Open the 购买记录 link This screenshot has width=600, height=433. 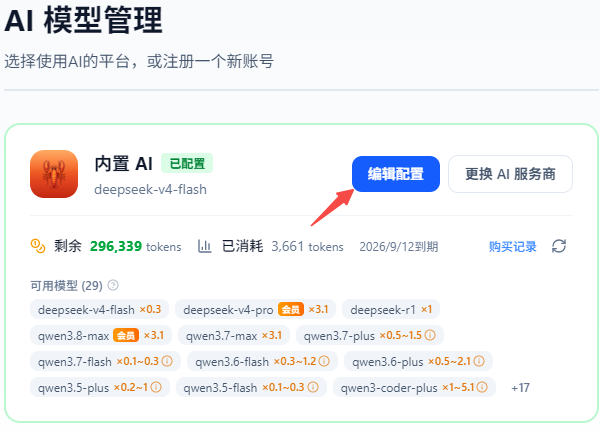click(512, 247)
